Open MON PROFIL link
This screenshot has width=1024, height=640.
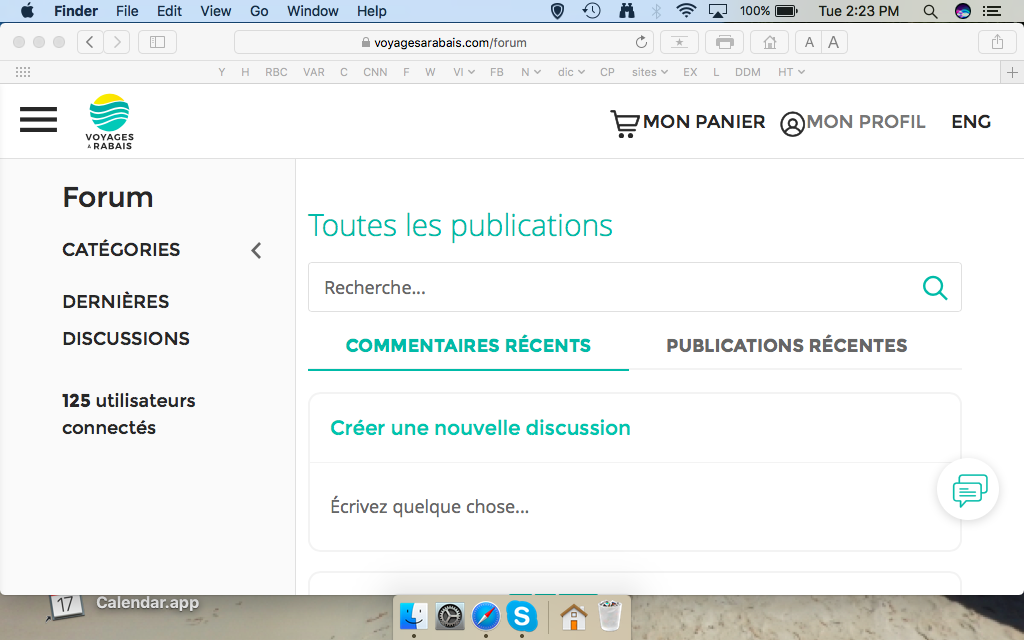[865, 121]
